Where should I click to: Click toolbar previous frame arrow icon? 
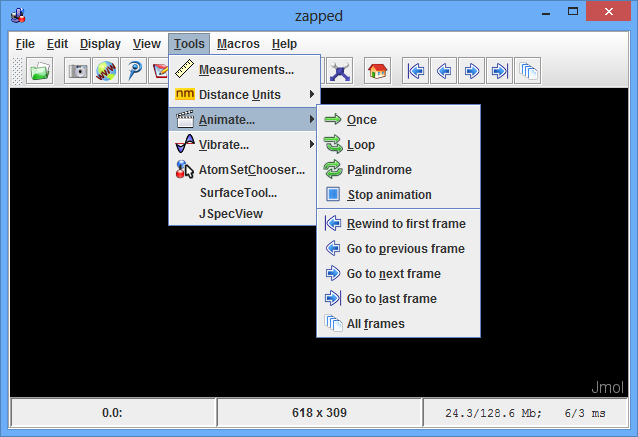tap(444, 71)
